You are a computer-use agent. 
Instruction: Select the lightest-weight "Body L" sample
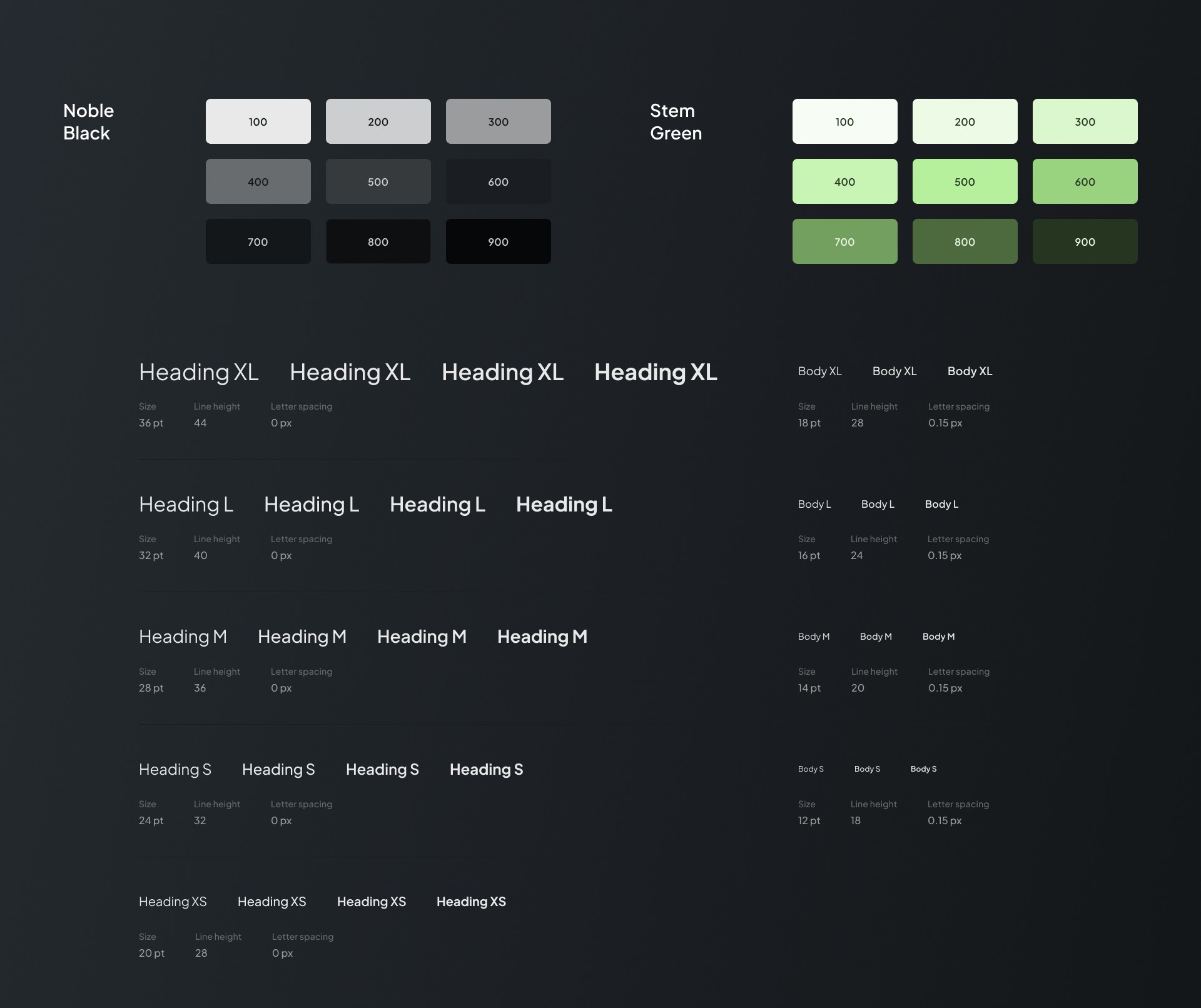[x=814, y=504]
